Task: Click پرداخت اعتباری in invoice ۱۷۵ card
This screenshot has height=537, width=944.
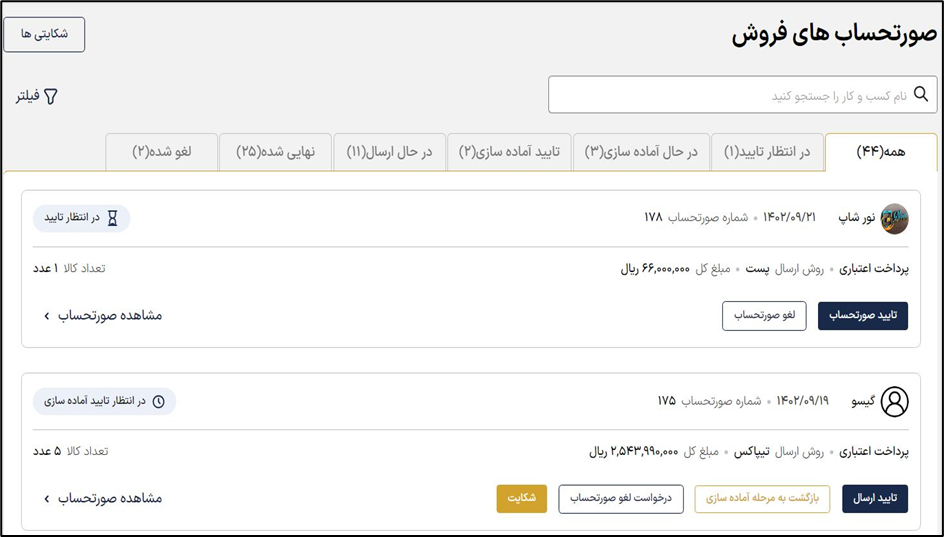Action: [874, 453]
